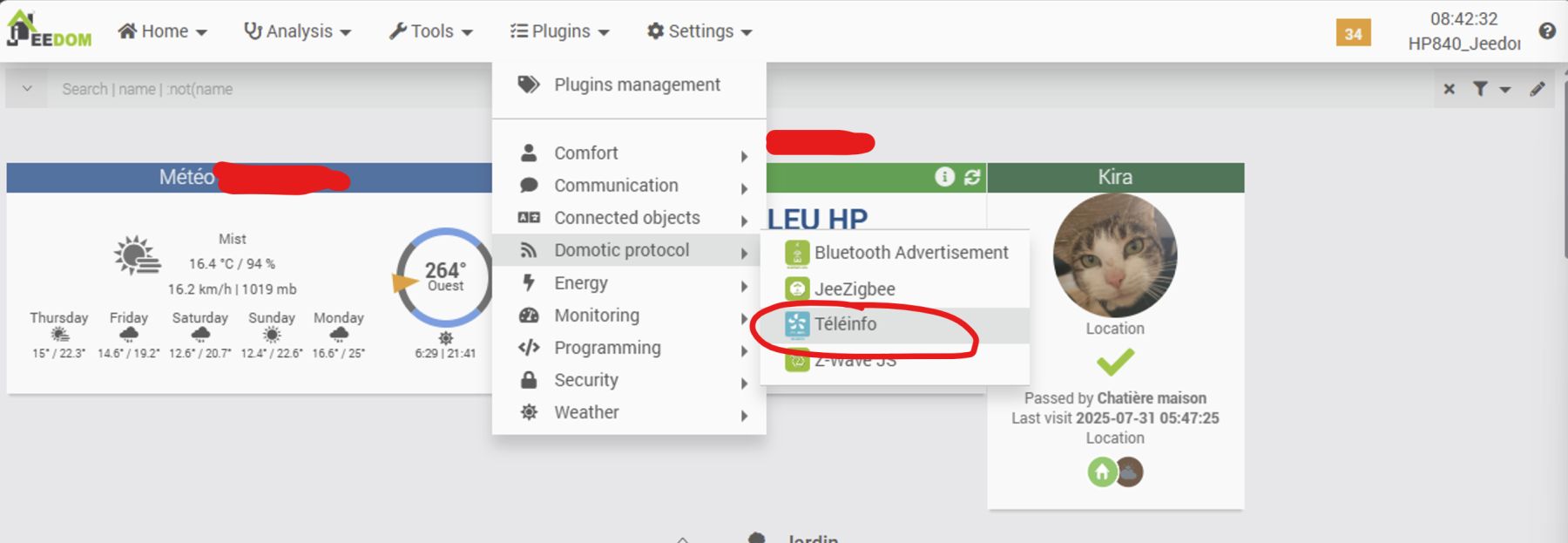Expand the Home menu
This screenshot has height=543, width=1568.
point(163,31)
